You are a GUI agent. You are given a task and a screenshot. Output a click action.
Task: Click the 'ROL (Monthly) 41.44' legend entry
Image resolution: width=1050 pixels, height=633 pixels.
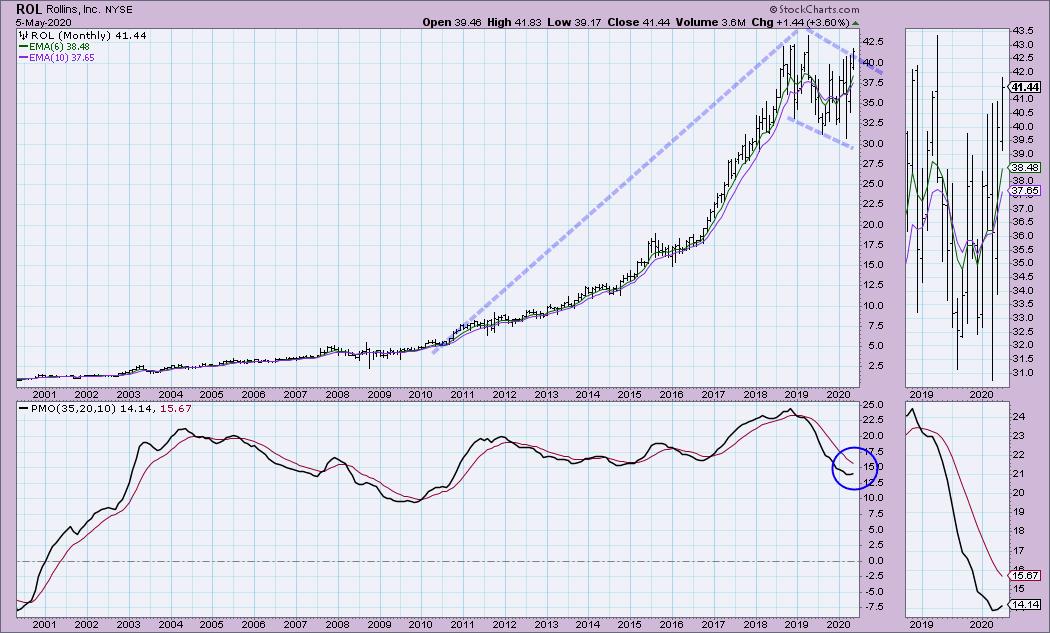click(88, 36)
